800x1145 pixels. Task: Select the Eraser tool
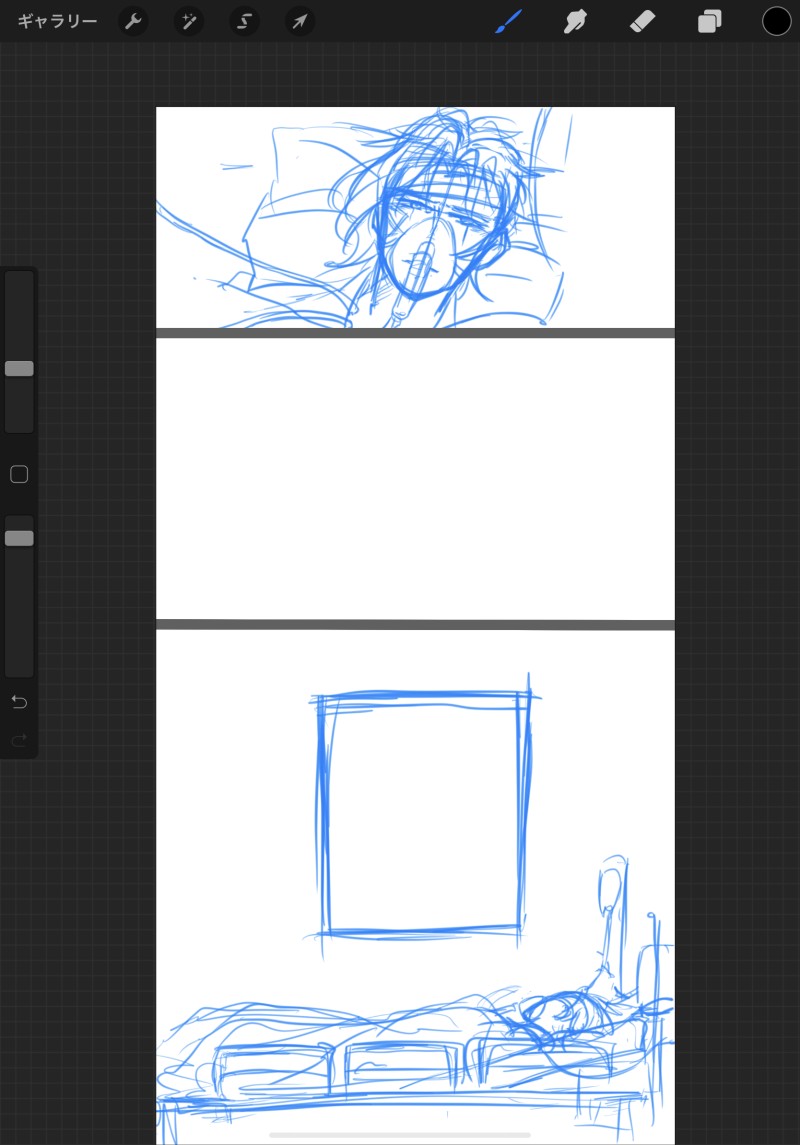tap(642, 21)
